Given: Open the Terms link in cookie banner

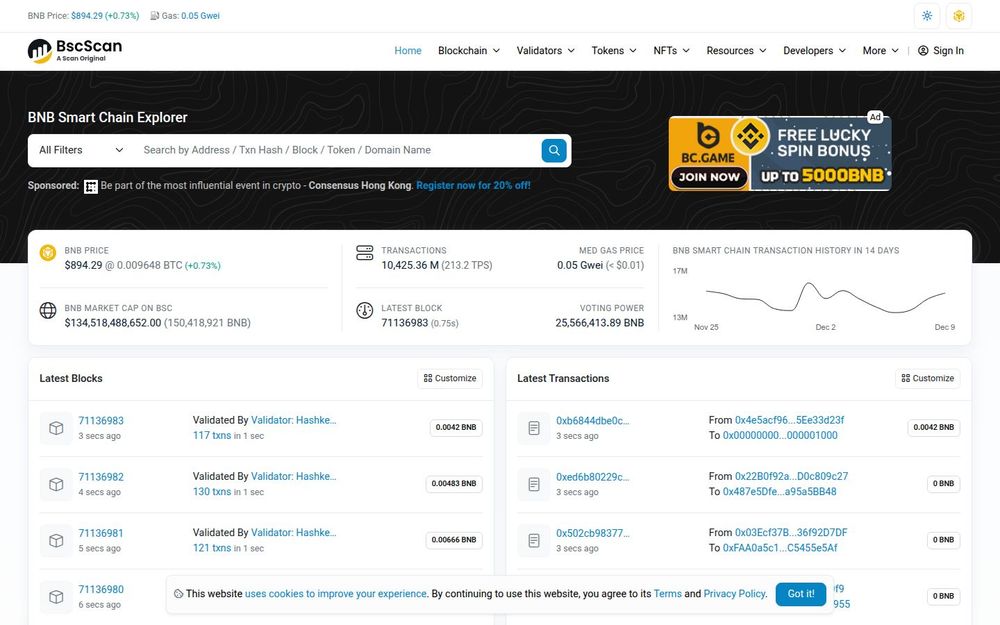Looking at the screenshot, I should click(x=668, y=594).
